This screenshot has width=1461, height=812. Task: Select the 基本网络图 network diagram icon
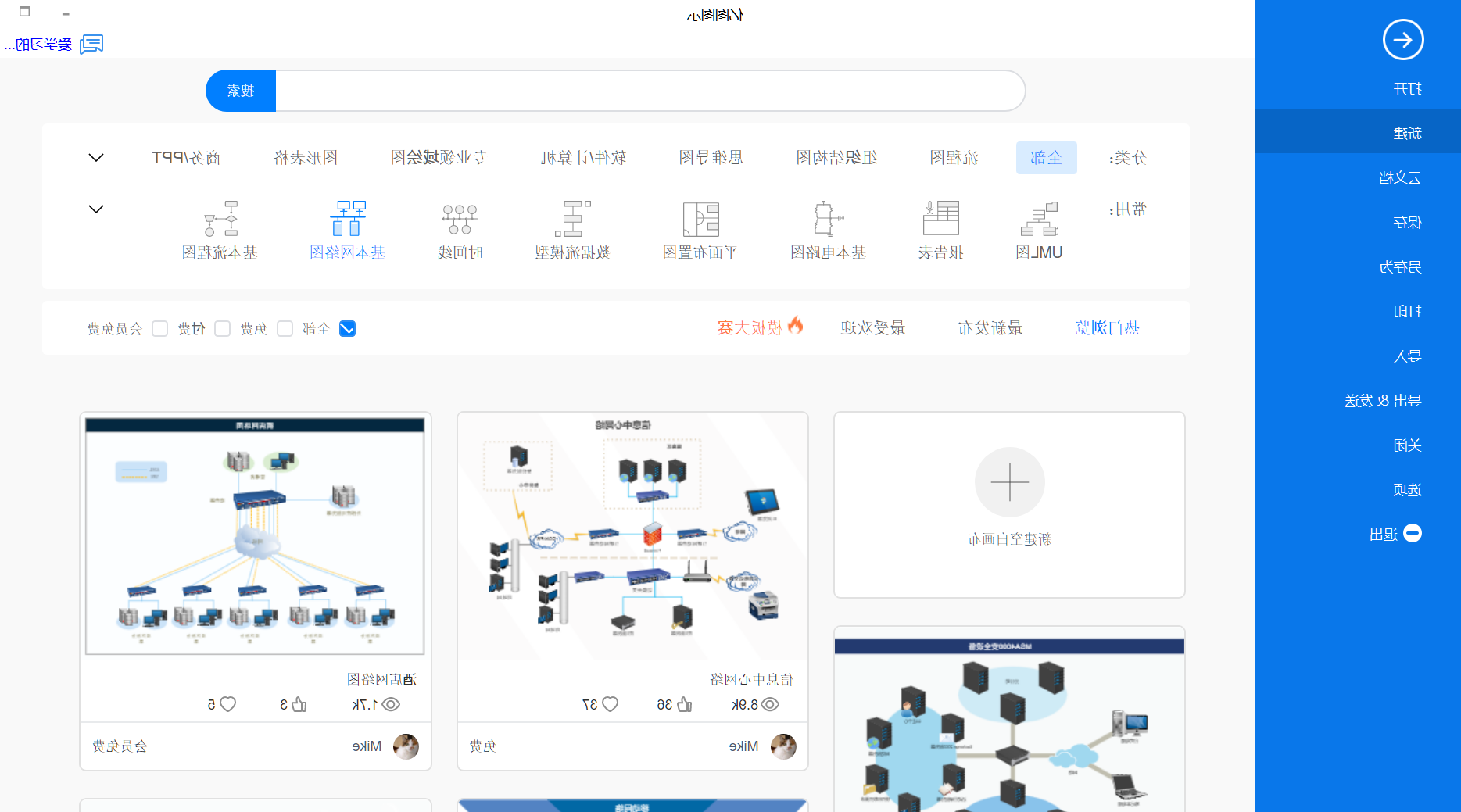[348, 218]
